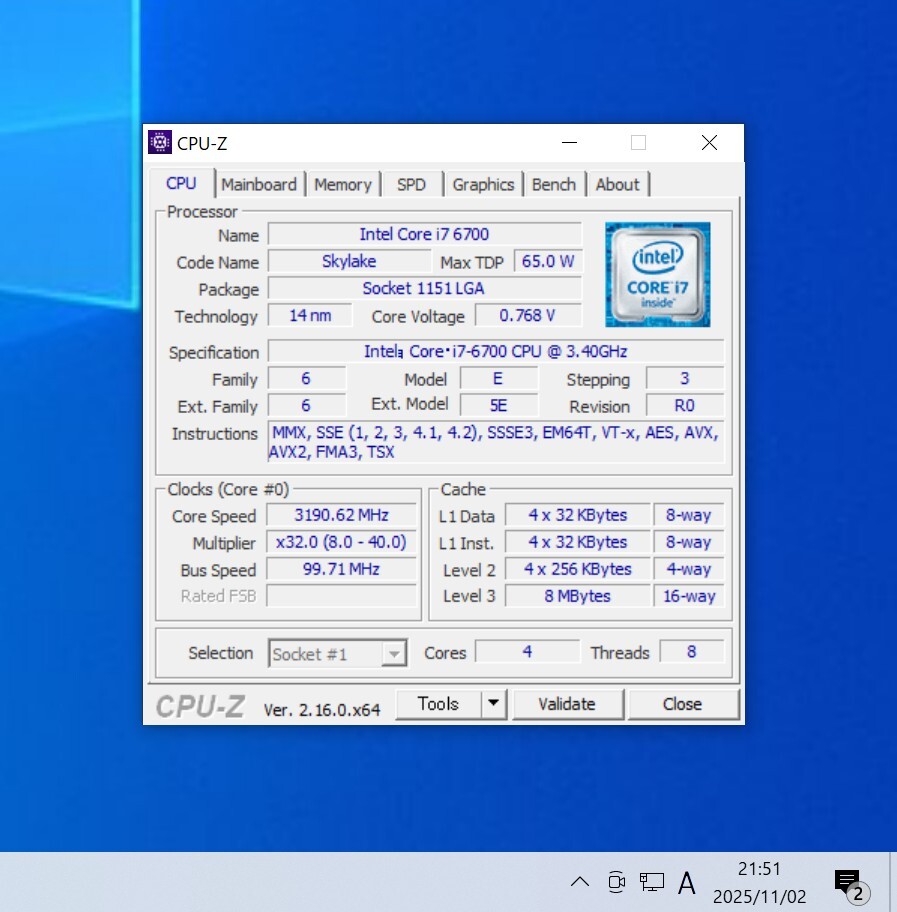
Task: Expand the hidden tray icons chevron
Action: pyautogui.click(x=580, y=882)
